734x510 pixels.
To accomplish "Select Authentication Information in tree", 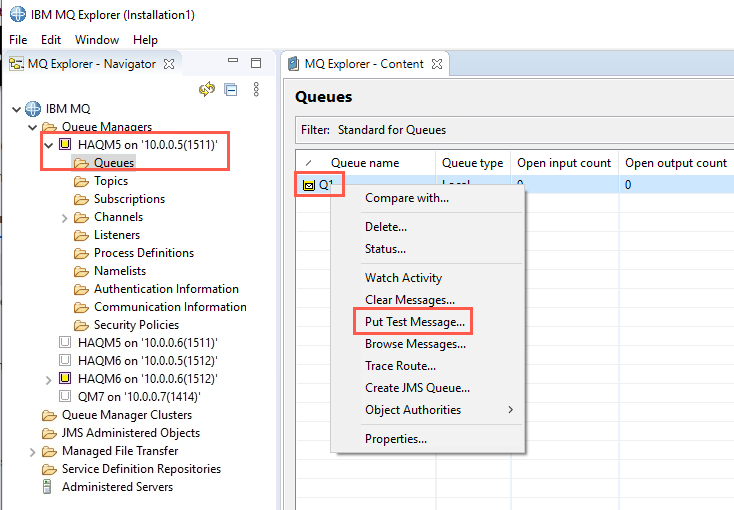I will pyautogui.click(x=166, y=289).
